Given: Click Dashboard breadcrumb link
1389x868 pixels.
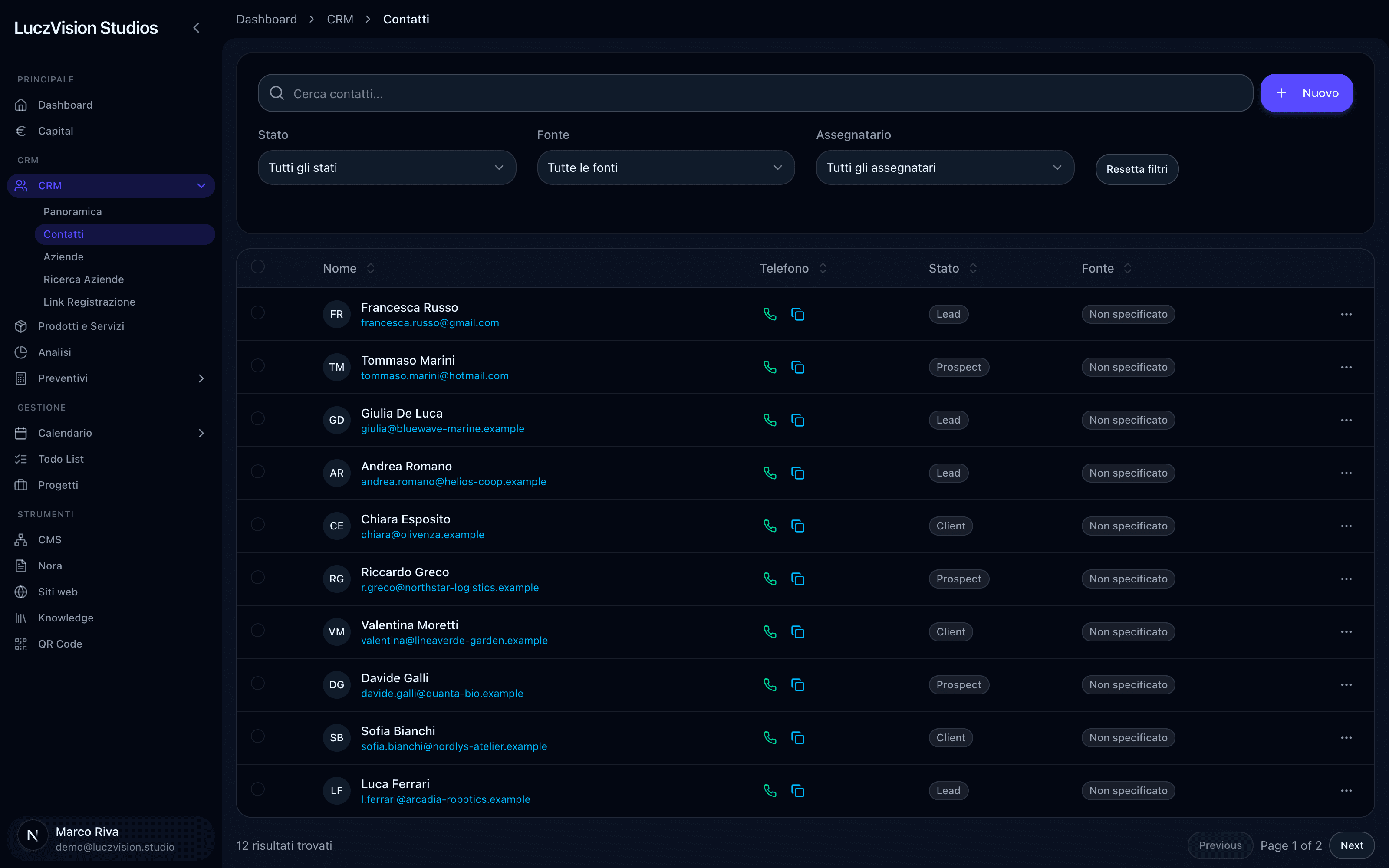Looking at the screenshot, I should (267, 19).
